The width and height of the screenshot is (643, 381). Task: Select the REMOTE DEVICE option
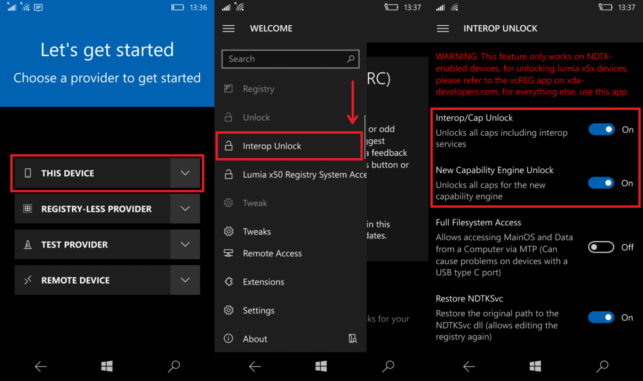tap(92, 280)
